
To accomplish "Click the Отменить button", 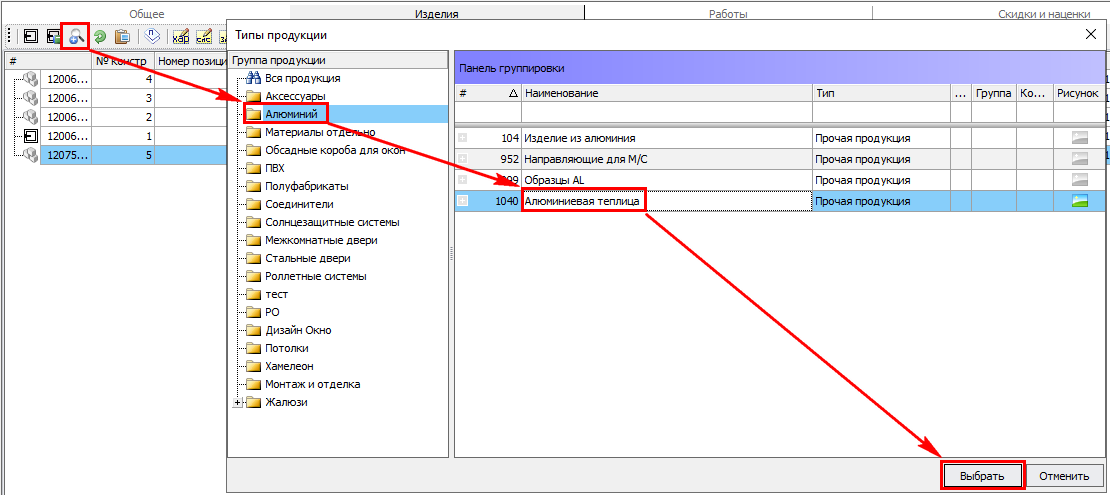I will pos(1063,476).
